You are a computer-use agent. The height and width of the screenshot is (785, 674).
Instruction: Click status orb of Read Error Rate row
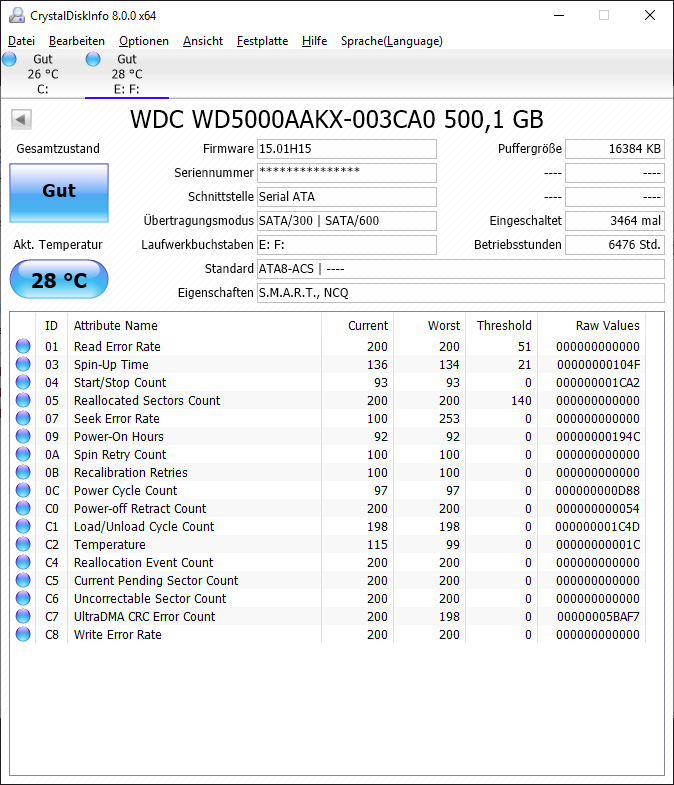tap(23, 346)
